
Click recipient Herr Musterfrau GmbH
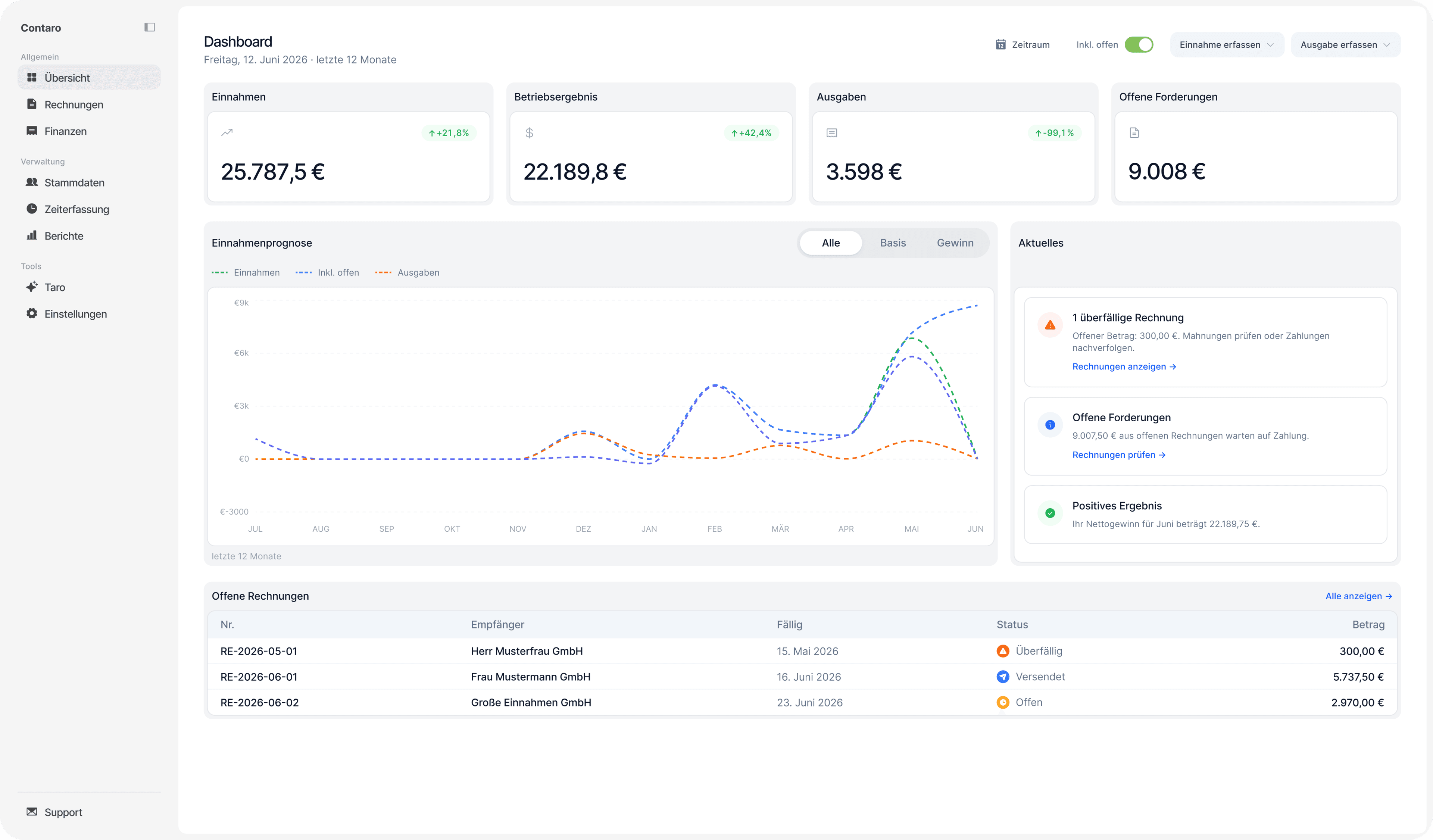tap(527, 650)
